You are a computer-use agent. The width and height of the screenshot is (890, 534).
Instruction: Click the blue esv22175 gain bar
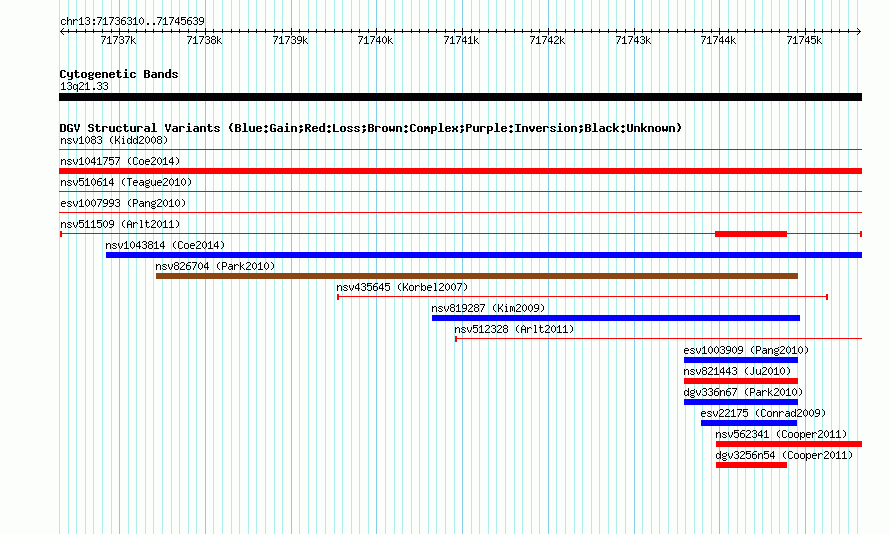click(749, 423)
